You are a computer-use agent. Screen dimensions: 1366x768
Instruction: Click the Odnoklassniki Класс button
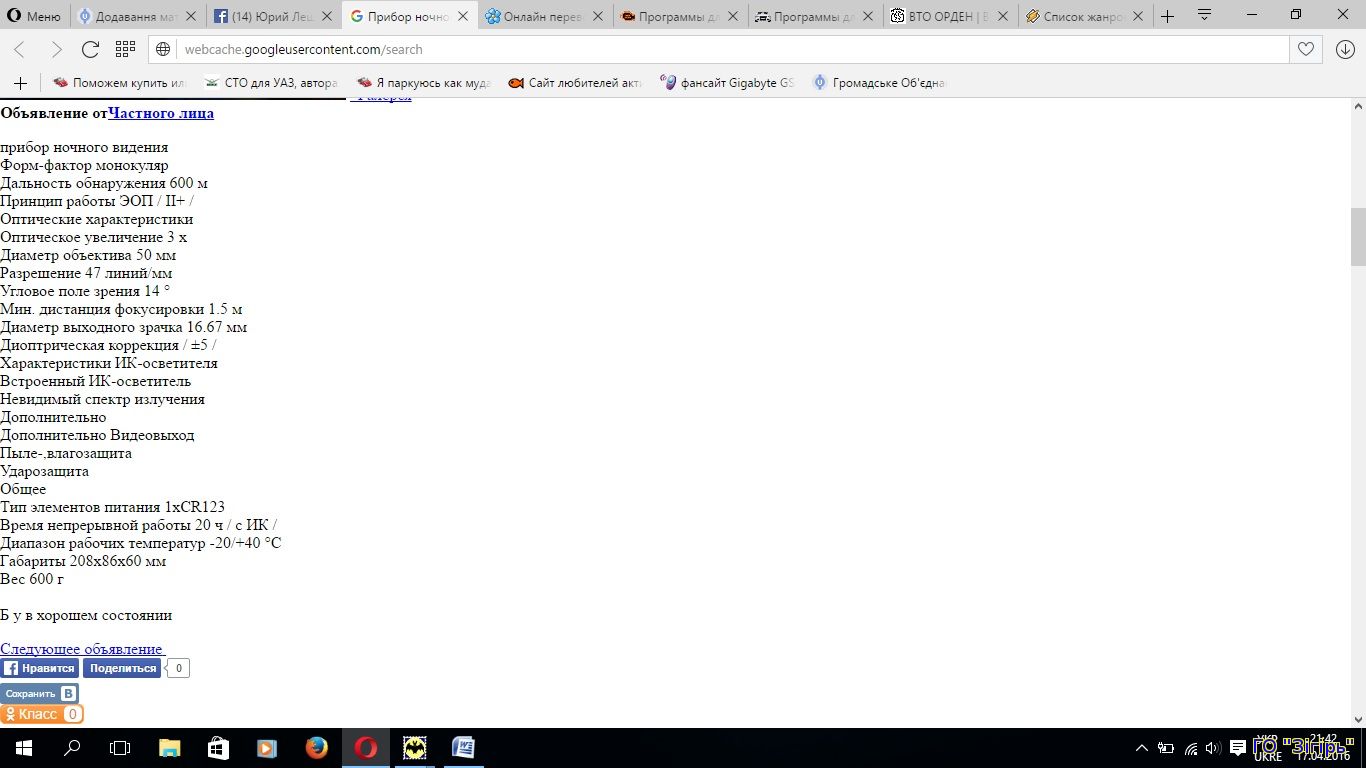coord(41,714)
